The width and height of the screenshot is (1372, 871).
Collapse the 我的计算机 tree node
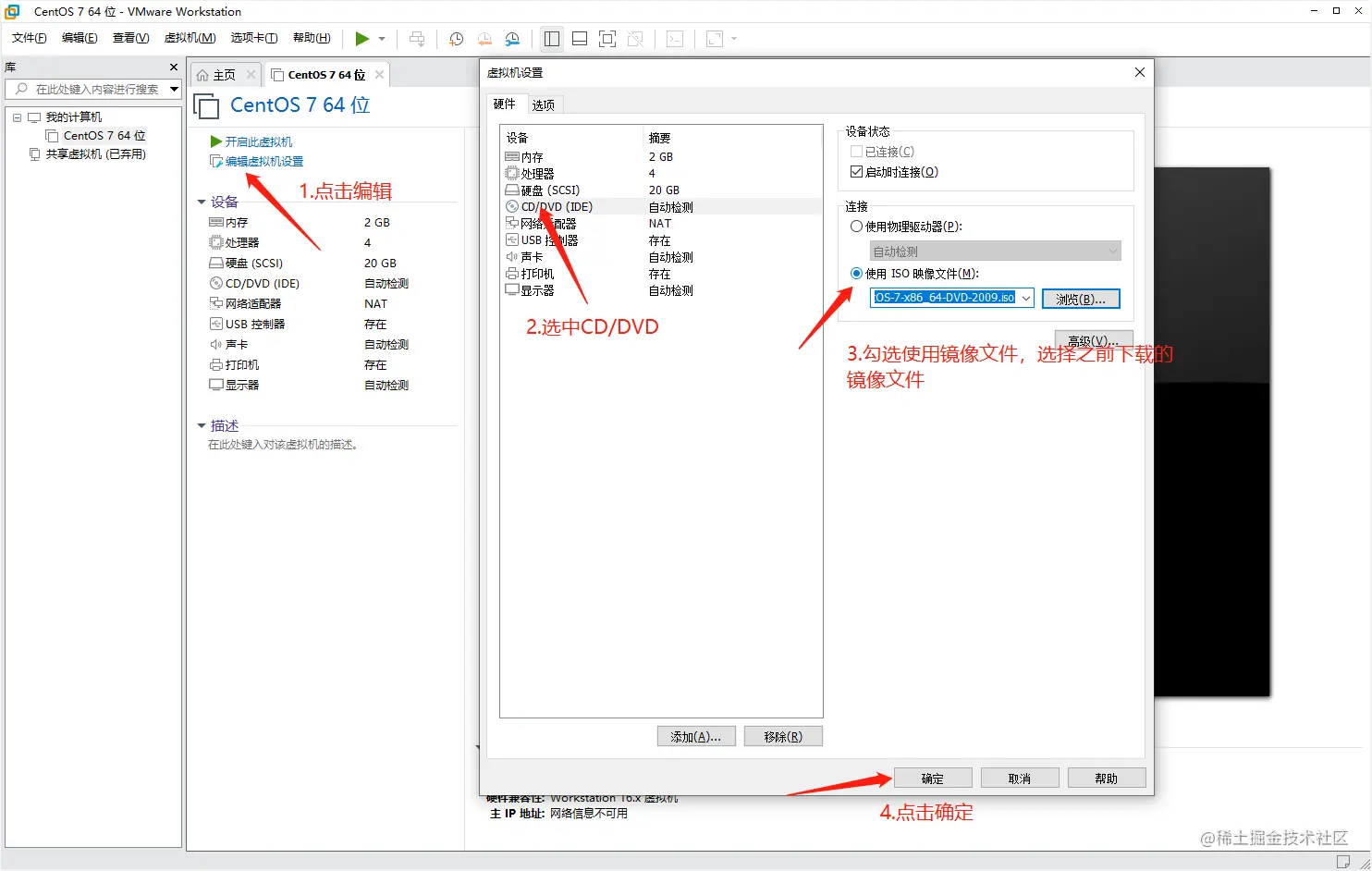pyautogui.click(x=17, y=117)
